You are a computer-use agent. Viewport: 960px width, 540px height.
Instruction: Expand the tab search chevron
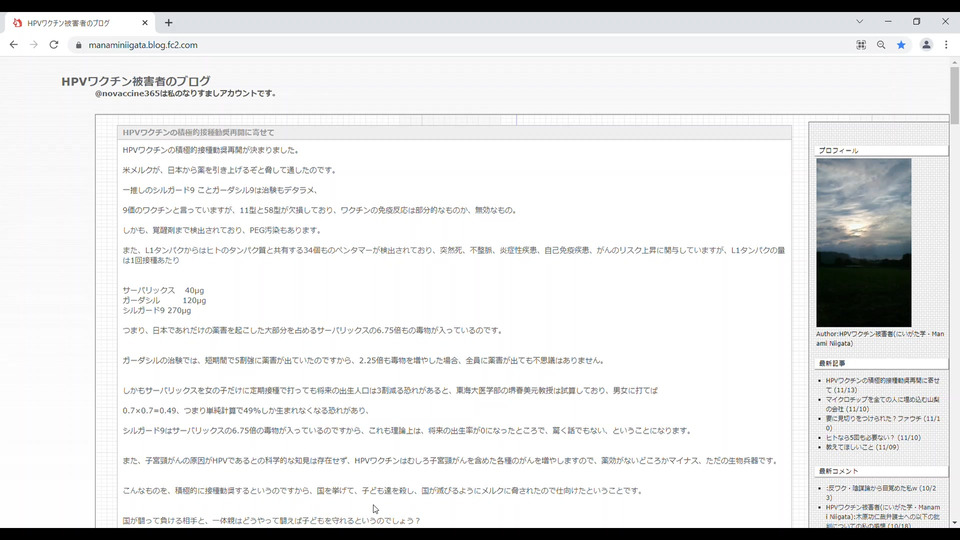[860, 21]
